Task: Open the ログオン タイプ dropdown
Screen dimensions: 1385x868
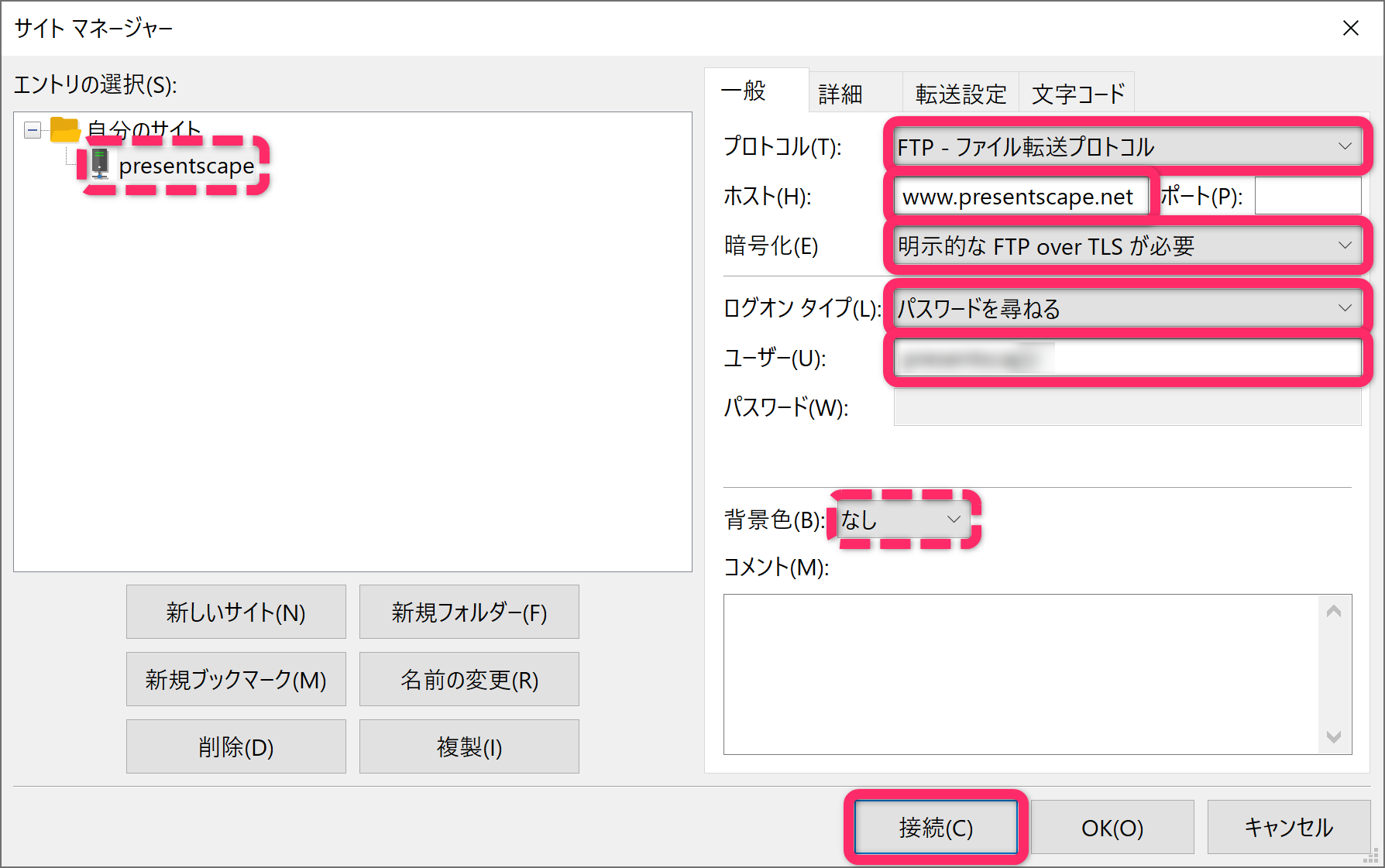Action: coord(1127,308)
